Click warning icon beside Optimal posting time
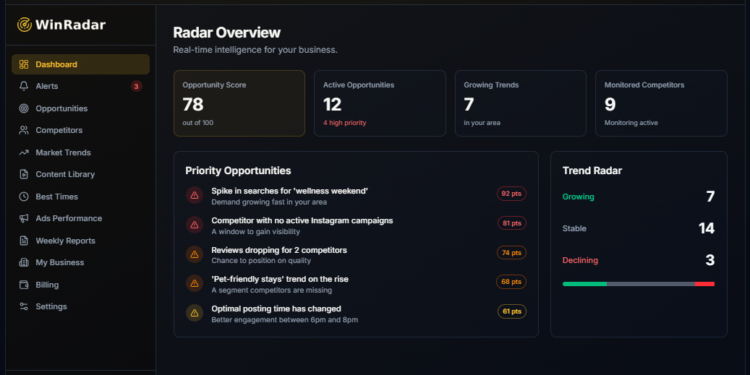The width and height of the screenshot is (750, 375). pos(194,313)
